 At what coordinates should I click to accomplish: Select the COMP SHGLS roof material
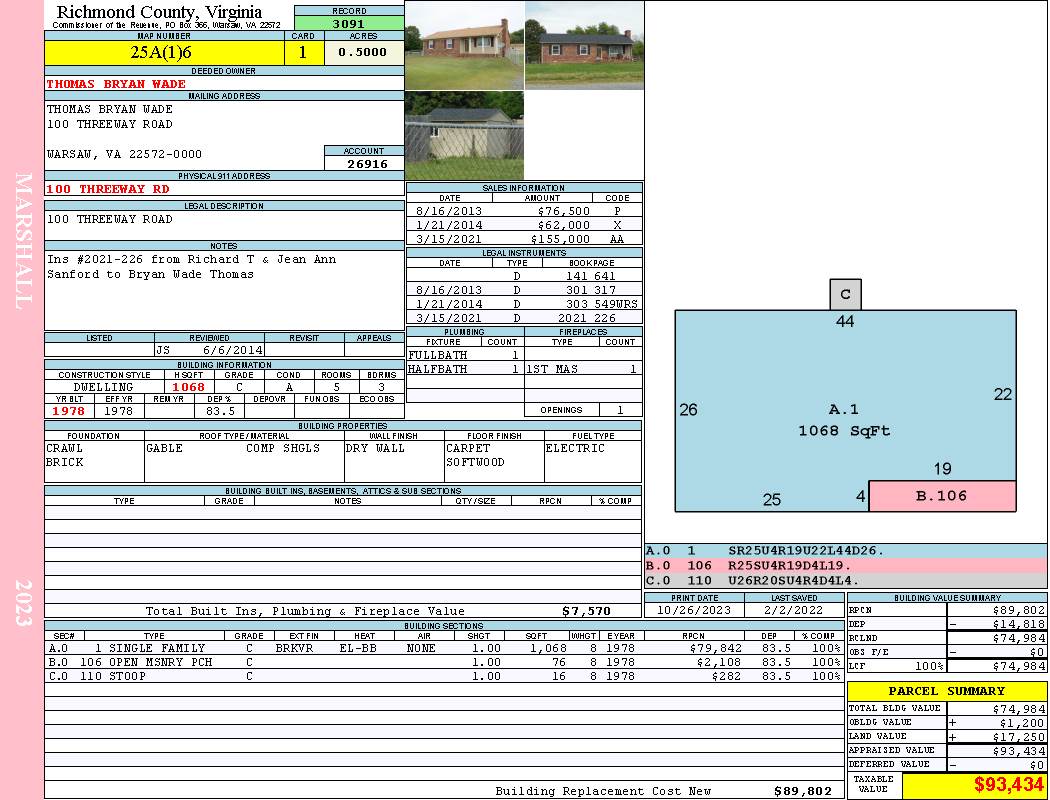[283, 448]
